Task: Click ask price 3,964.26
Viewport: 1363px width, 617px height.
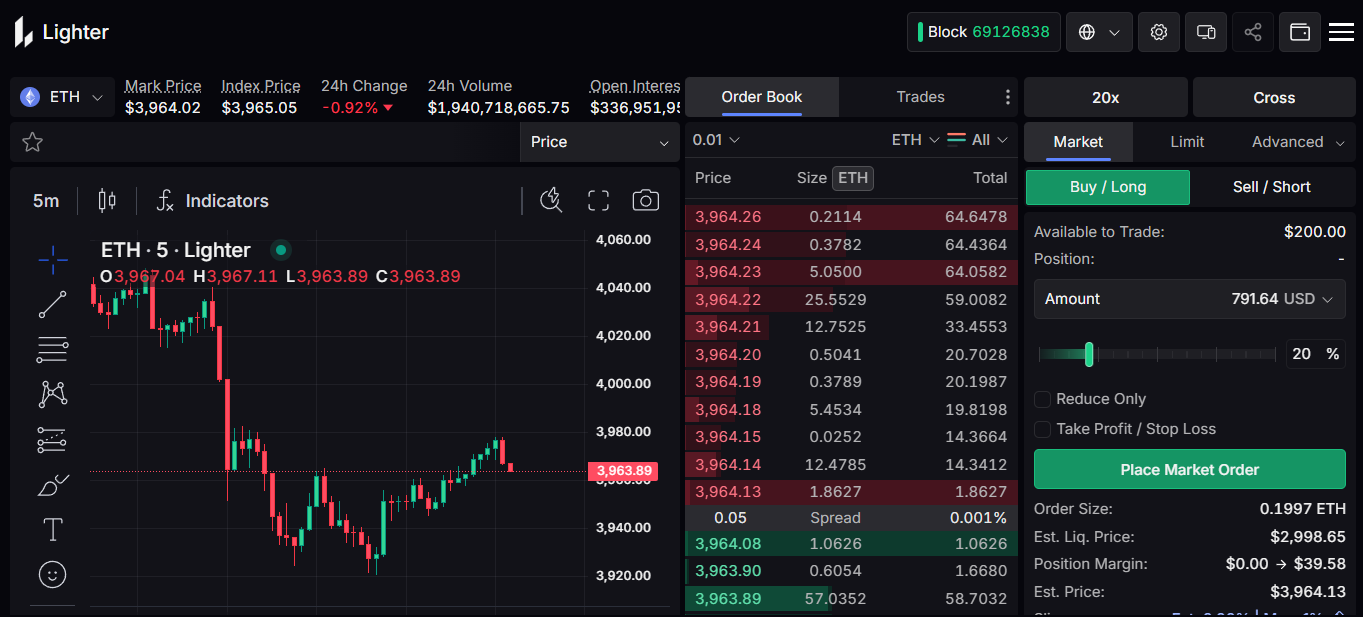Action: click(x=728, y=217)
